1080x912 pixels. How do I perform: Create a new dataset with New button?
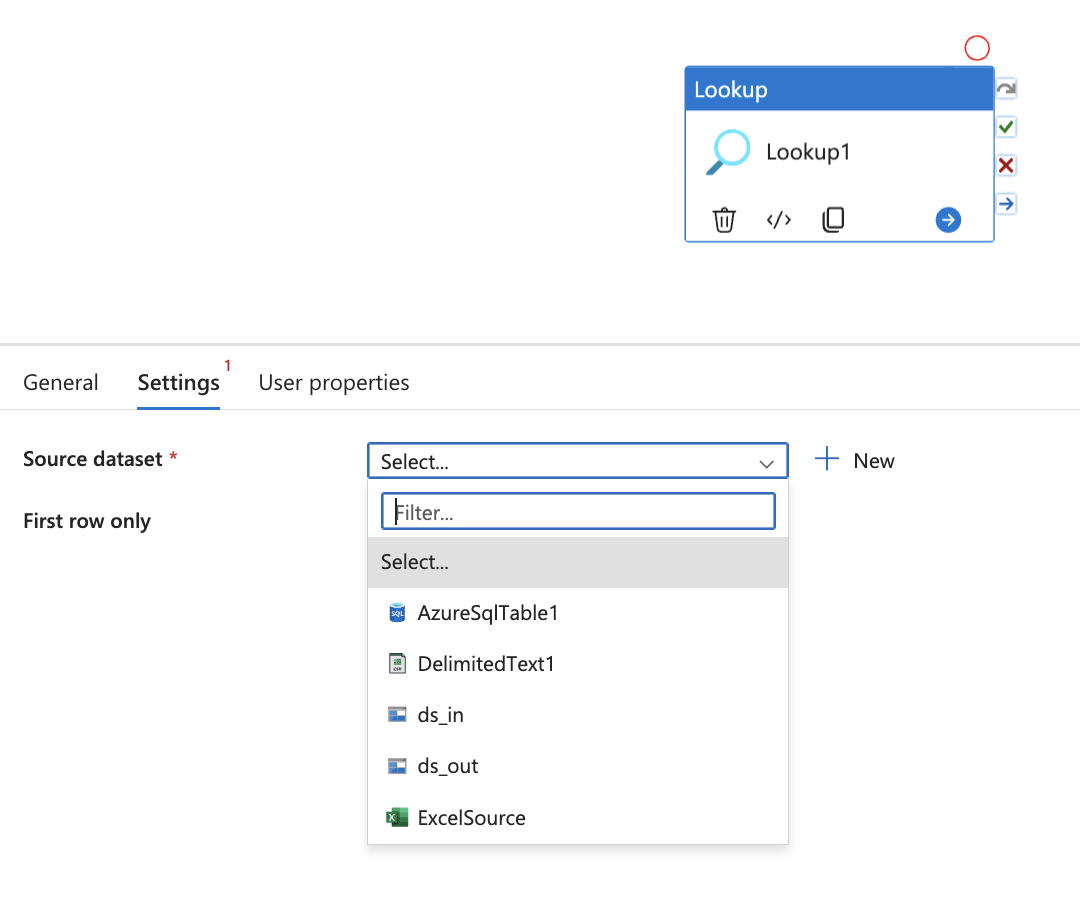[x=854, y=460]
